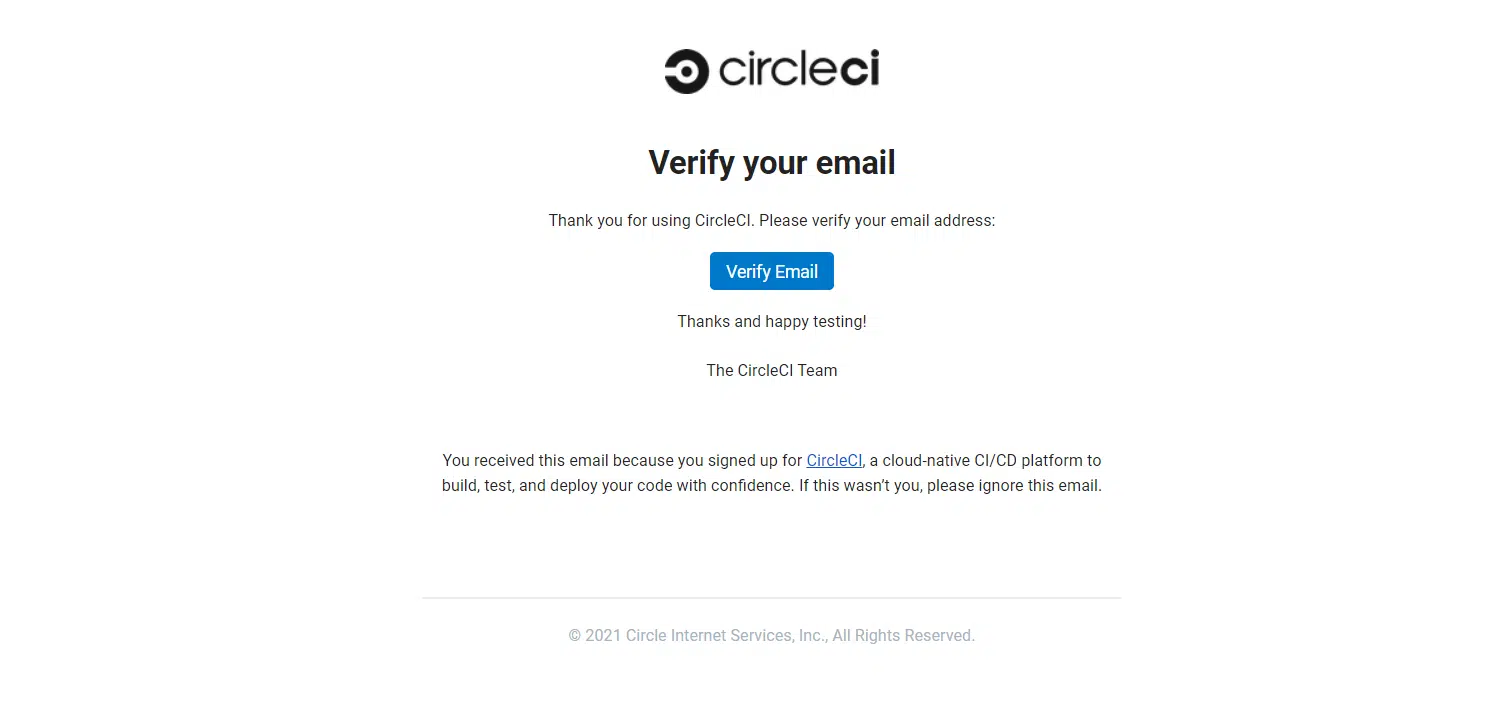The image size is (1499, 720).
Task: Click "Circle Internet Services, Inc." footer text
Action: tap(726, 635)
